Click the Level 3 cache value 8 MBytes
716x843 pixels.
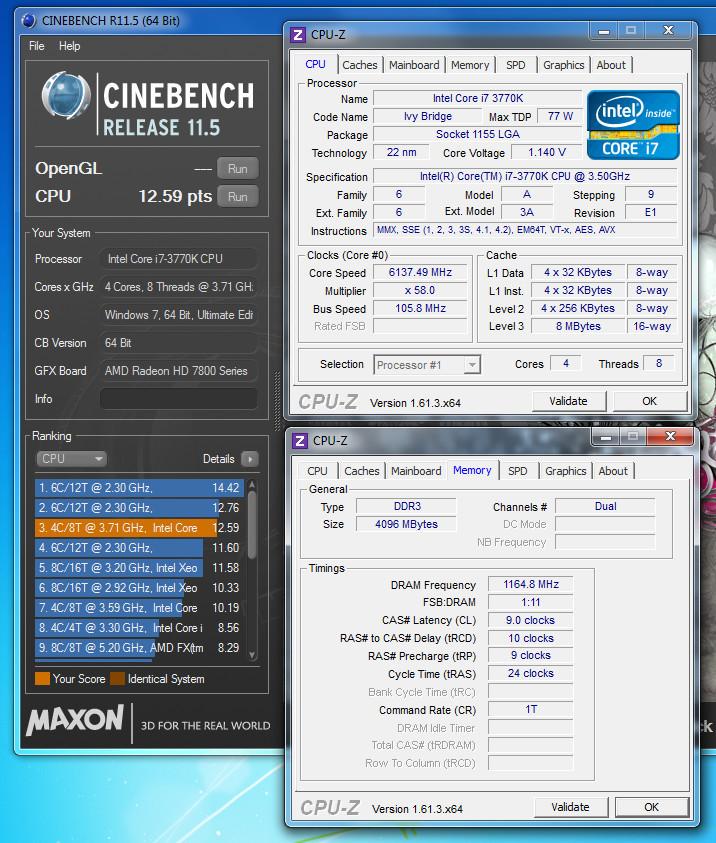click(578, 326)
